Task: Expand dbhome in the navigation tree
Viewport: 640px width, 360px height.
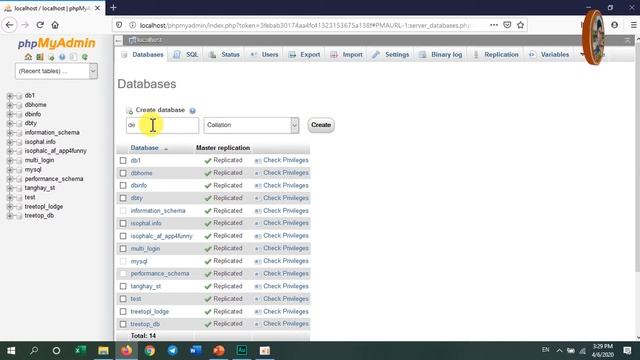Action: pyautogui.click(x=10, y=105)
